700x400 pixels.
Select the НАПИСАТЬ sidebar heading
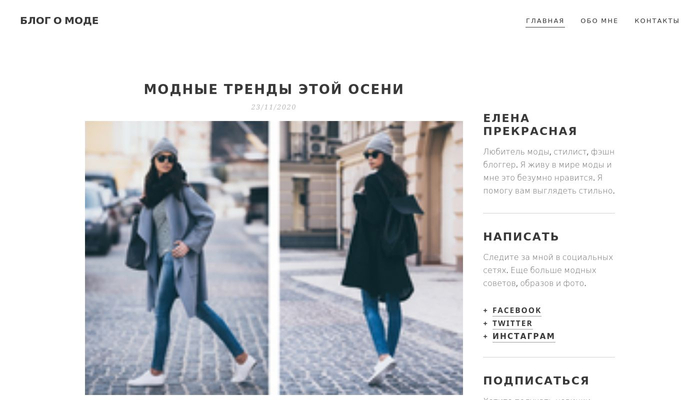521,237
